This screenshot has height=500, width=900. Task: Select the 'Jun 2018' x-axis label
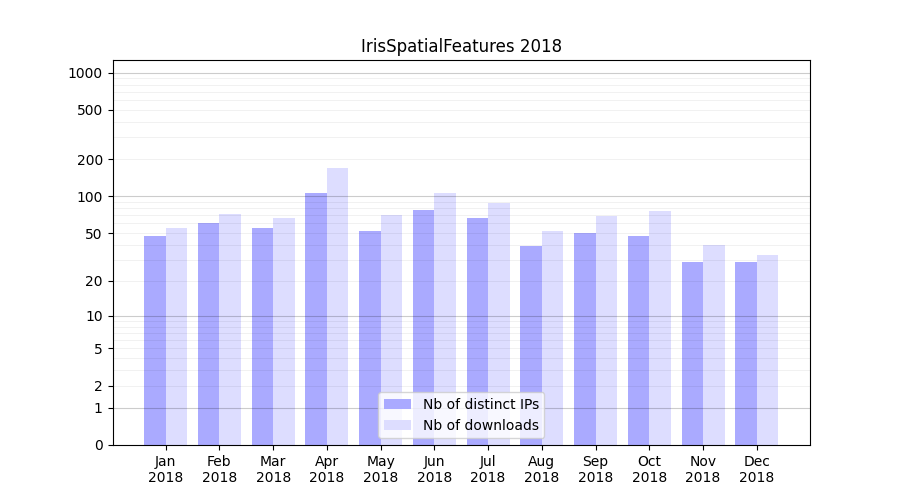pos(434,469)
